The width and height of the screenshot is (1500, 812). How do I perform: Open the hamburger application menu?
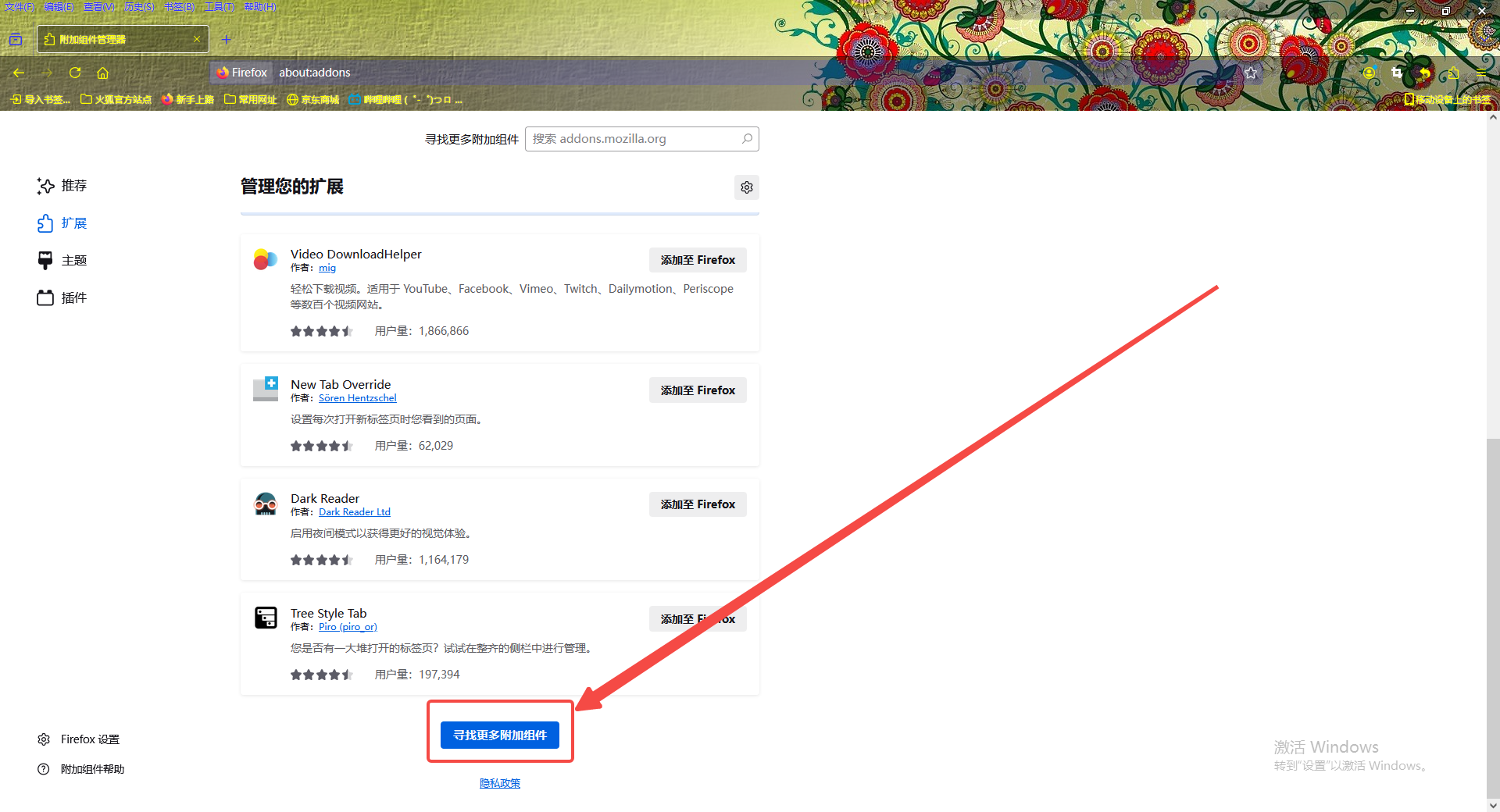pos(1481,73)
